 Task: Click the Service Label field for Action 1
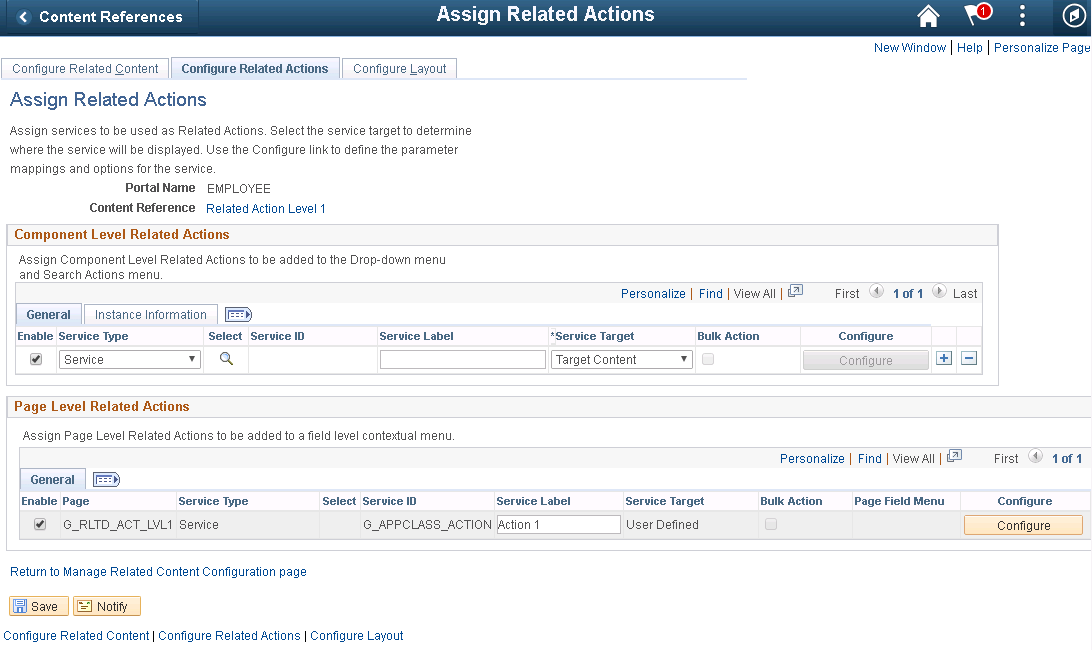[558, 525]
